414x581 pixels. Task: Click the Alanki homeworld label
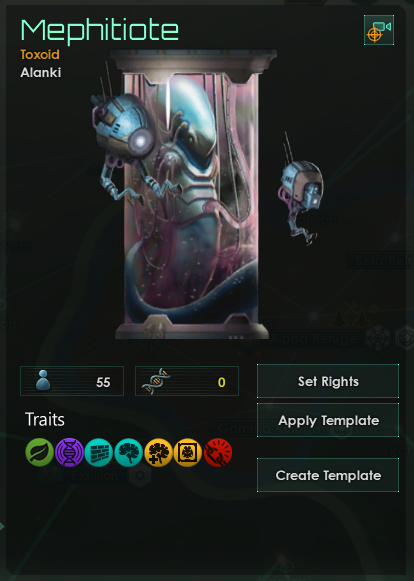[x=41, y=73]
